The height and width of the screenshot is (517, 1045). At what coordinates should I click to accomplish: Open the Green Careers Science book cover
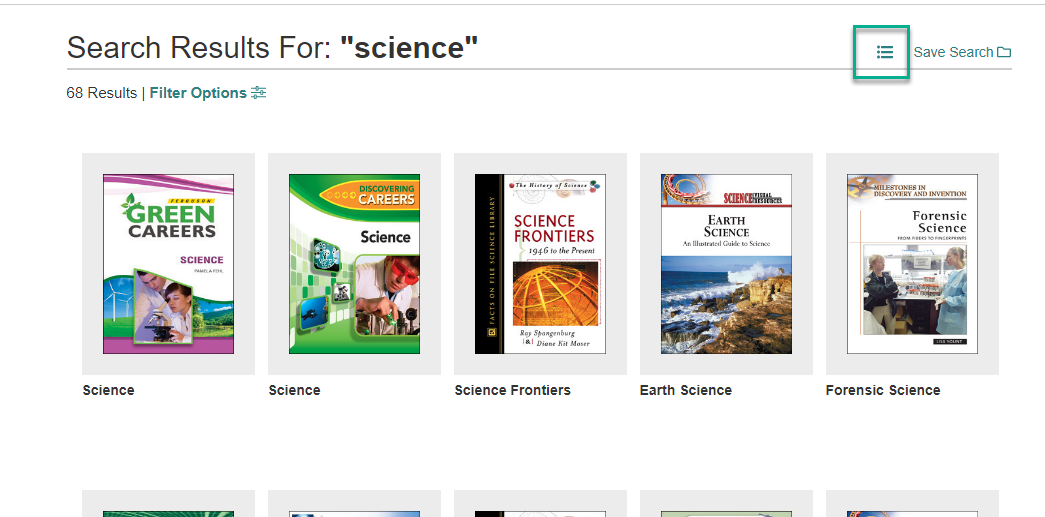168,264
